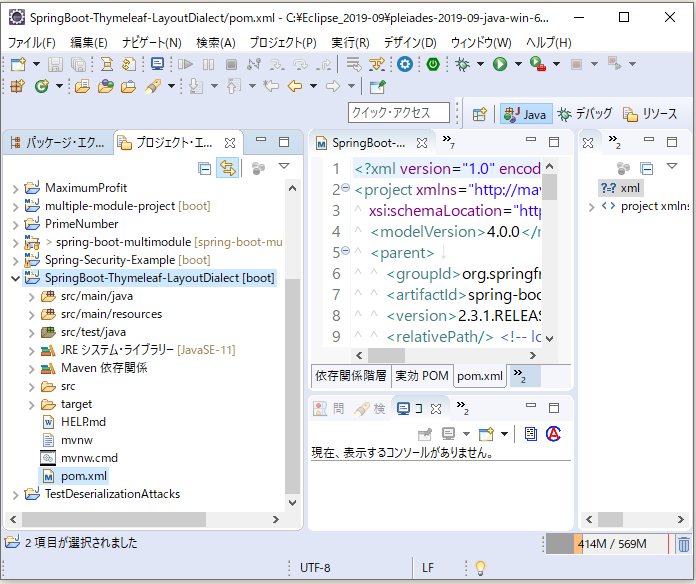Click Project Explorer vertical scrollbar thumb
This screenshot has height=584, width=696.
point(292,386)
